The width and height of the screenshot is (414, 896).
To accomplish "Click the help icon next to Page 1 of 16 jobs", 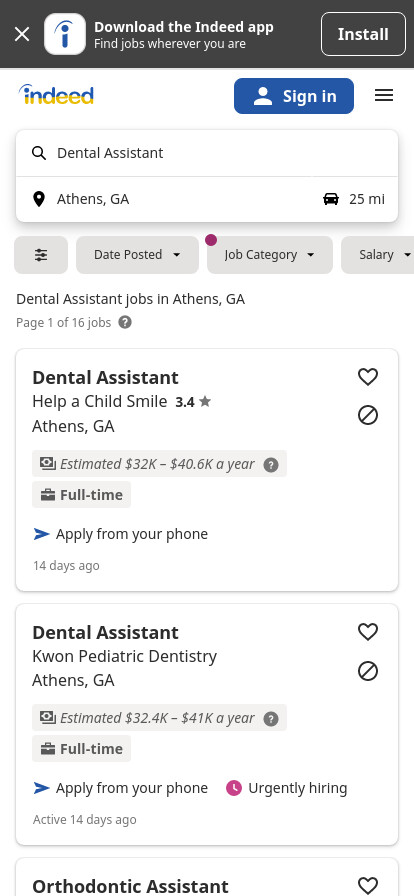I will click(x=125, y=322).
